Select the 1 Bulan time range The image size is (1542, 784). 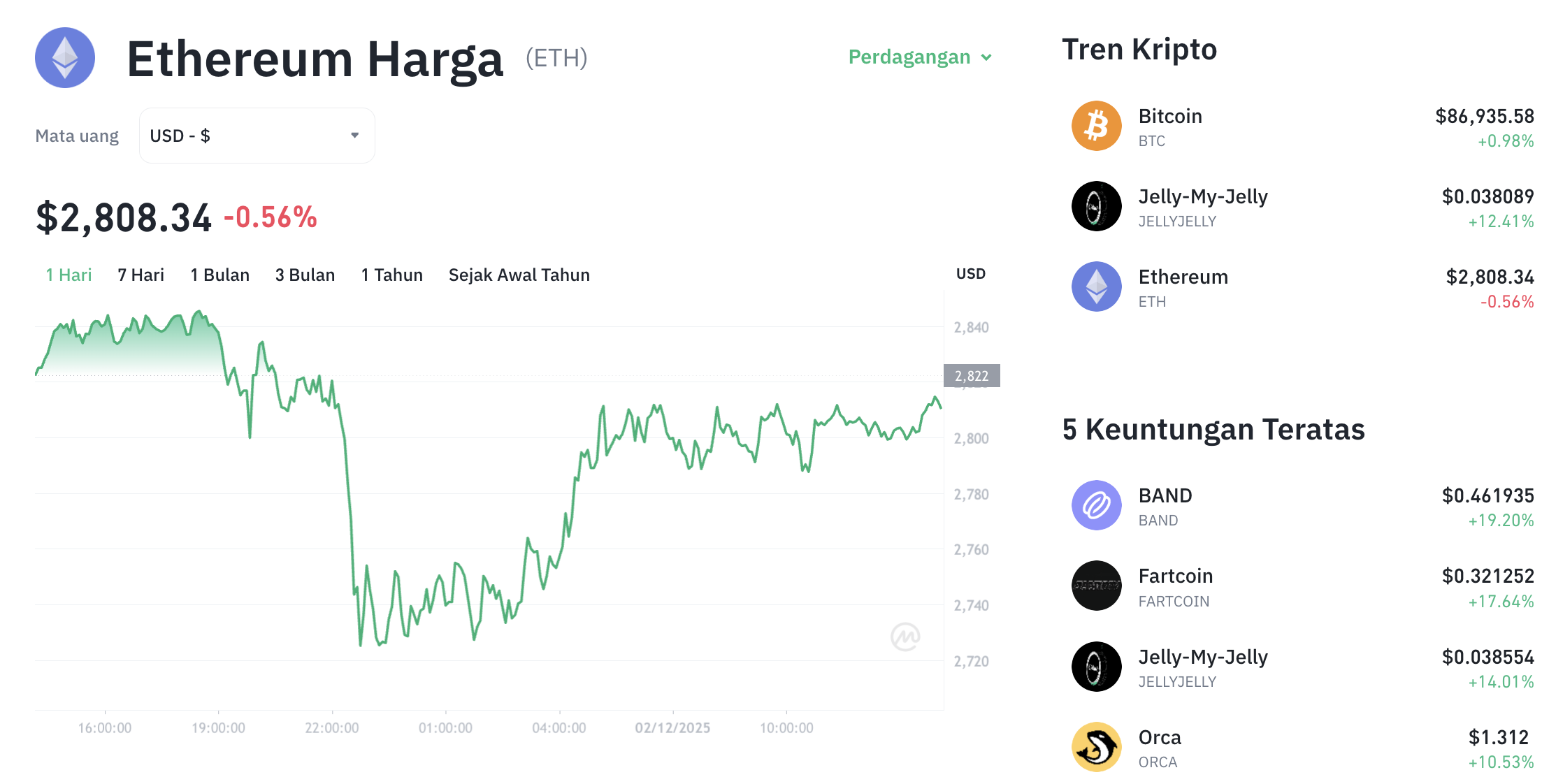tap(219, 275)
